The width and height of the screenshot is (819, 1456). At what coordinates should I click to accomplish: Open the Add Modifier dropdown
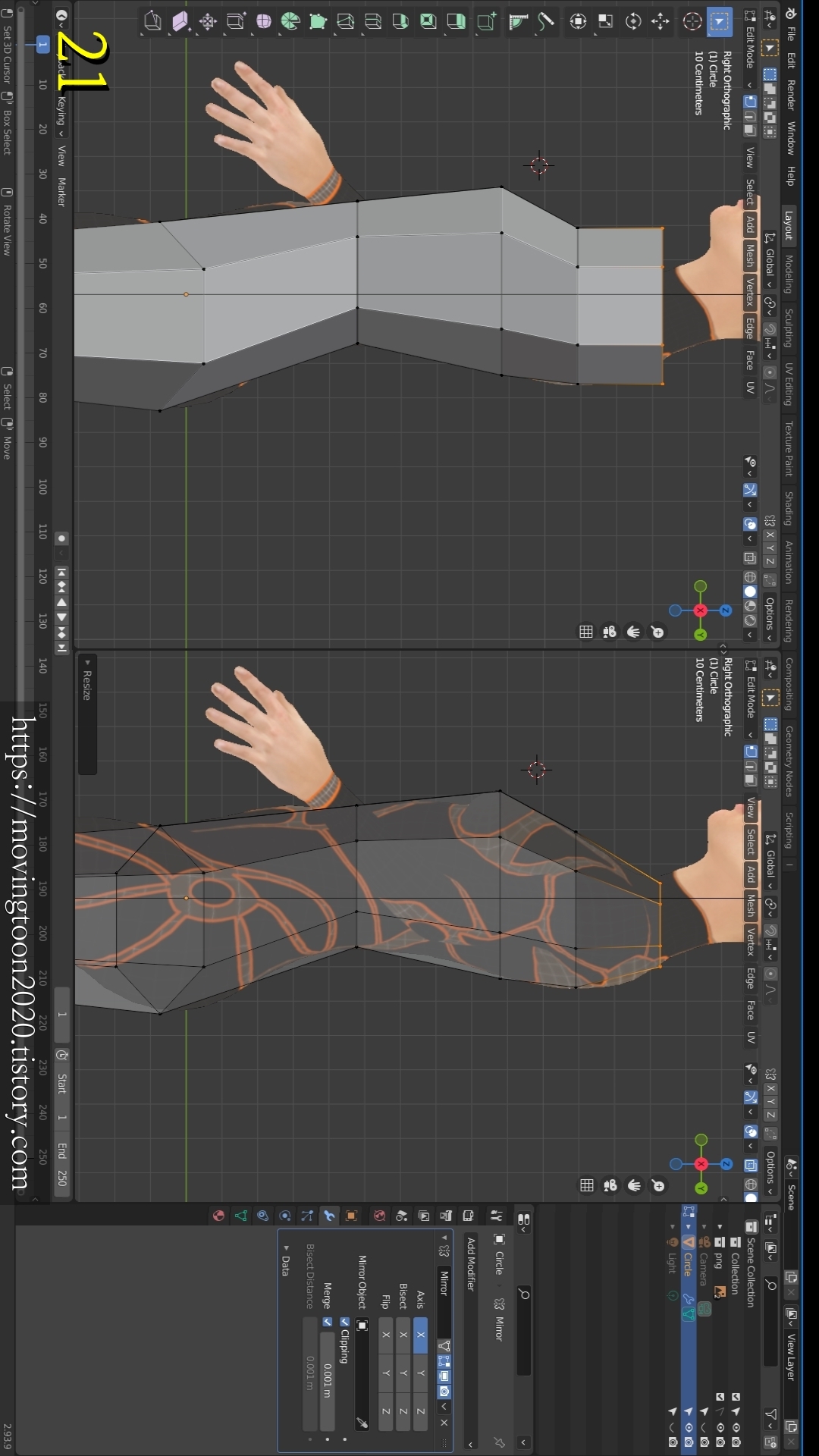click(470, 1342)
